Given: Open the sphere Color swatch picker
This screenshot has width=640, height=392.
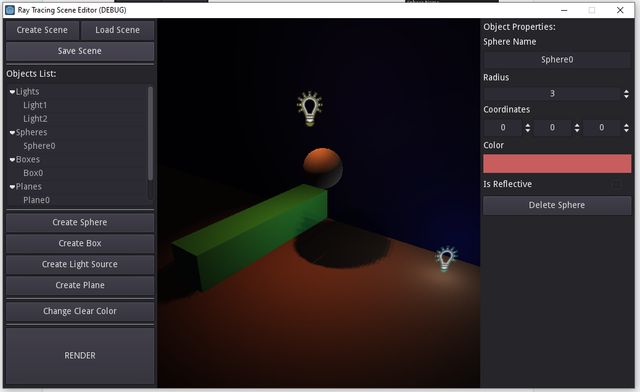Looking at the screenshot, I should 557,164.
